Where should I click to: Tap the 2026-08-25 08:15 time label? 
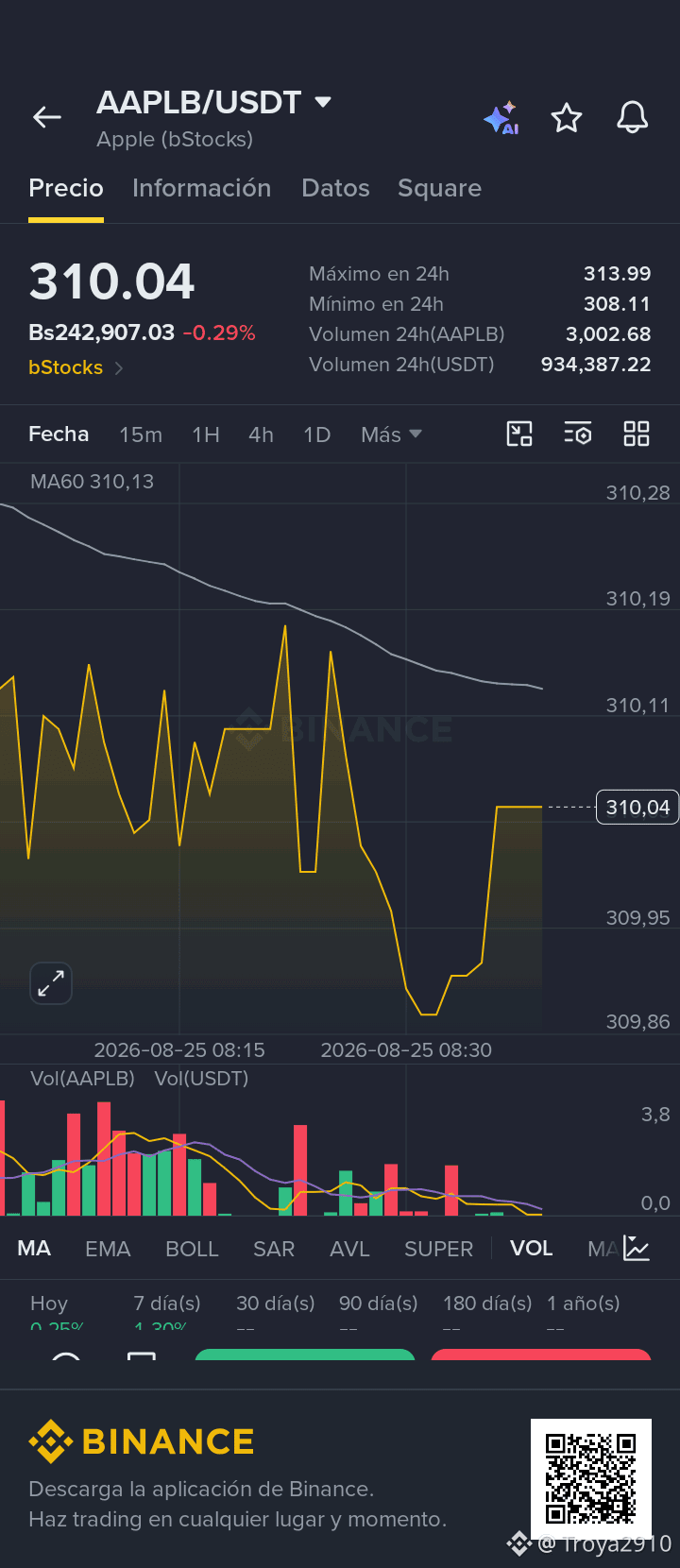pyautogui.click(x=179, y=1049)
